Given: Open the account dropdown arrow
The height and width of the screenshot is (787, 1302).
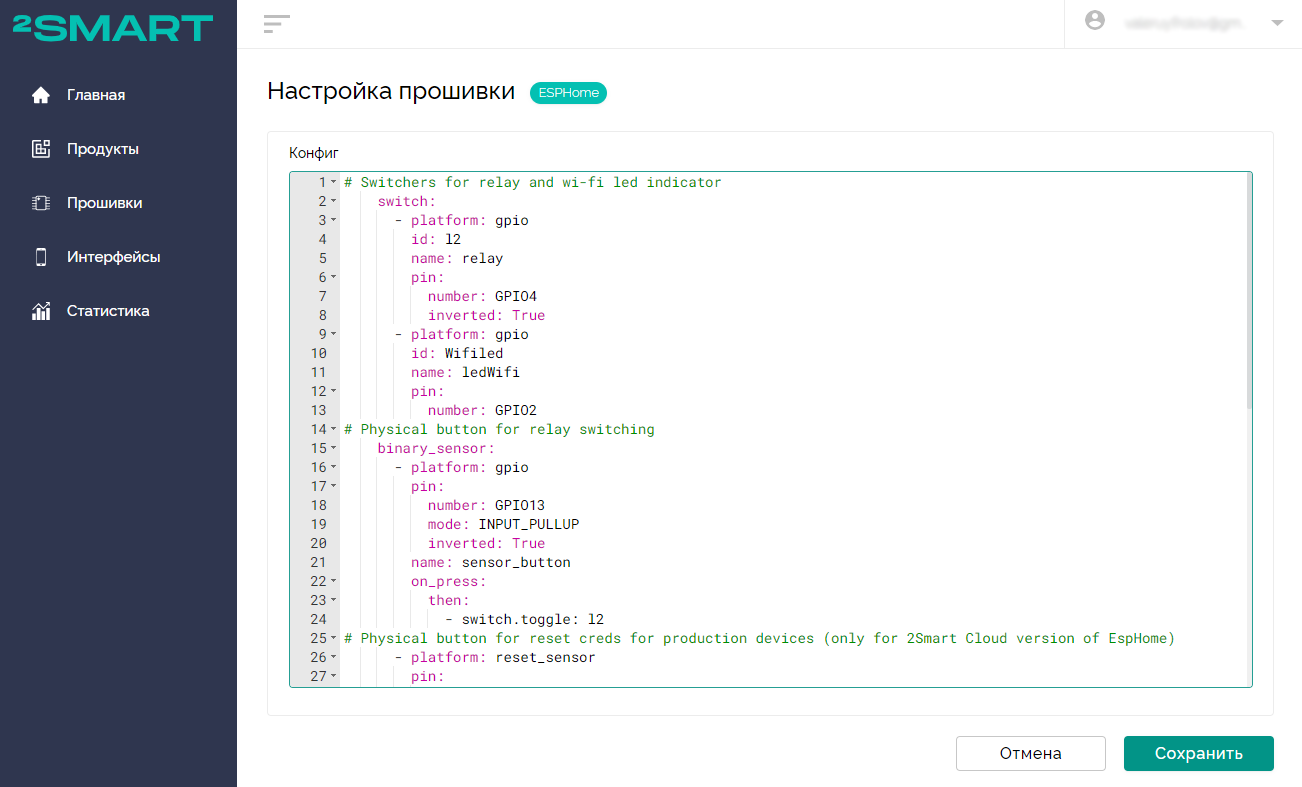Looking at the screenshot, I should pyautogui.click(x=1277, y=22).
